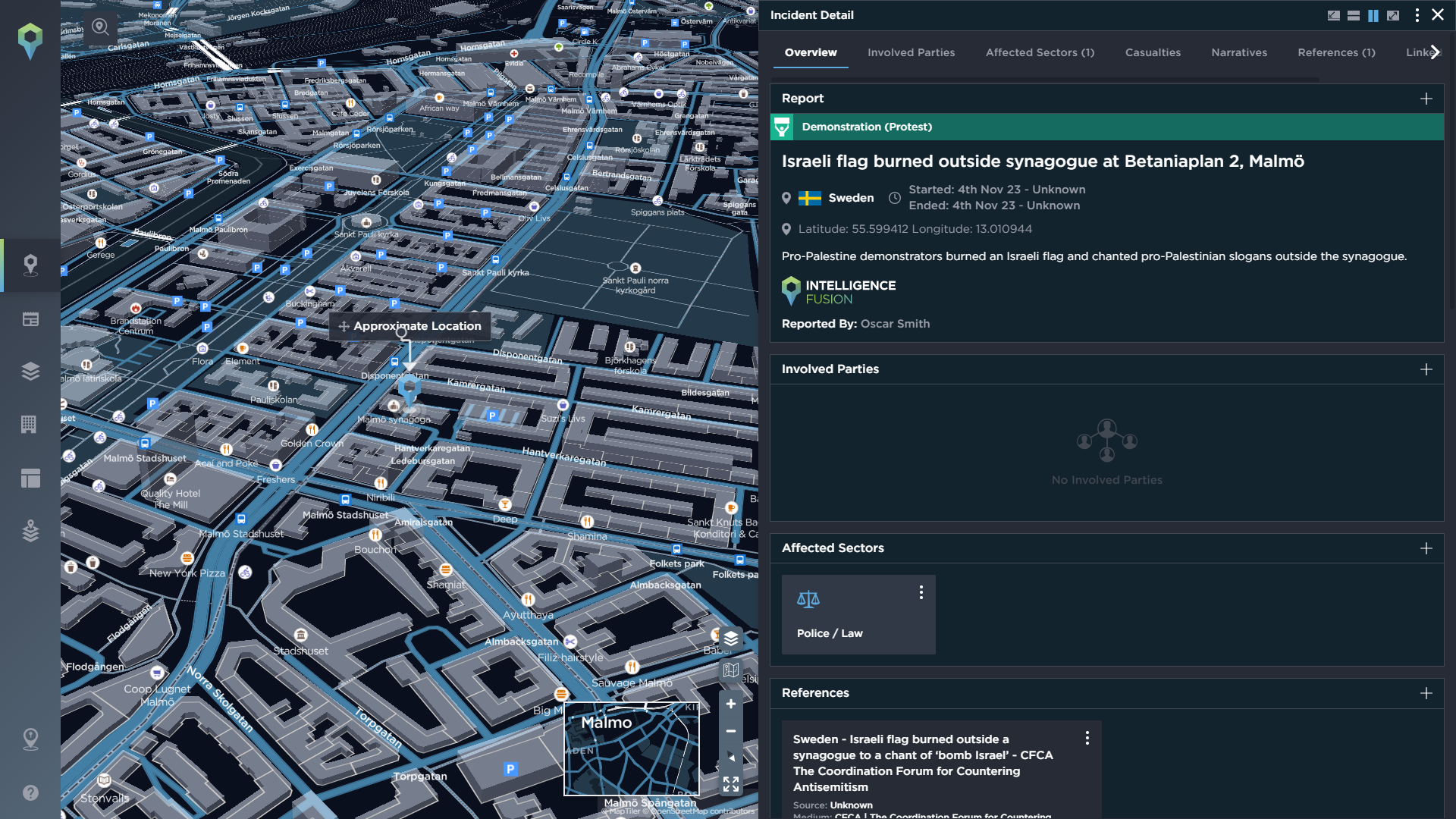Click the Sweden country label

coord(851,198)
